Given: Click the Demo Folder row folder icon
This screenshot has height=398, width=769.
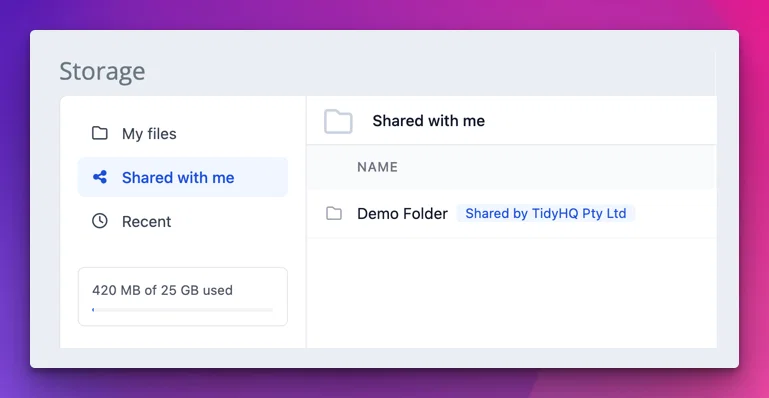Looking at the screenshot, I should pos(334,213).
